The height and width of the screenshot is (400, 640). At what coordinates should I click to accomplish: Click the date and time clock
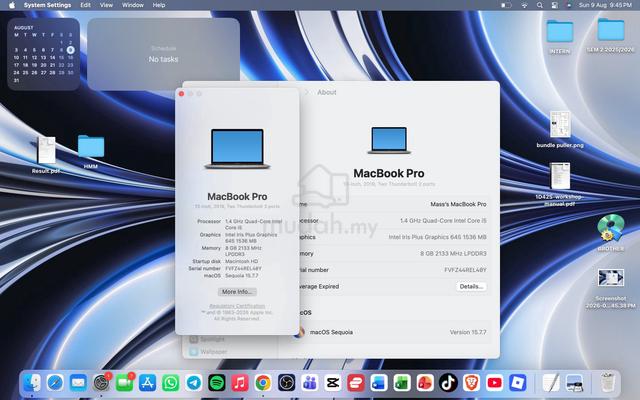605,5
